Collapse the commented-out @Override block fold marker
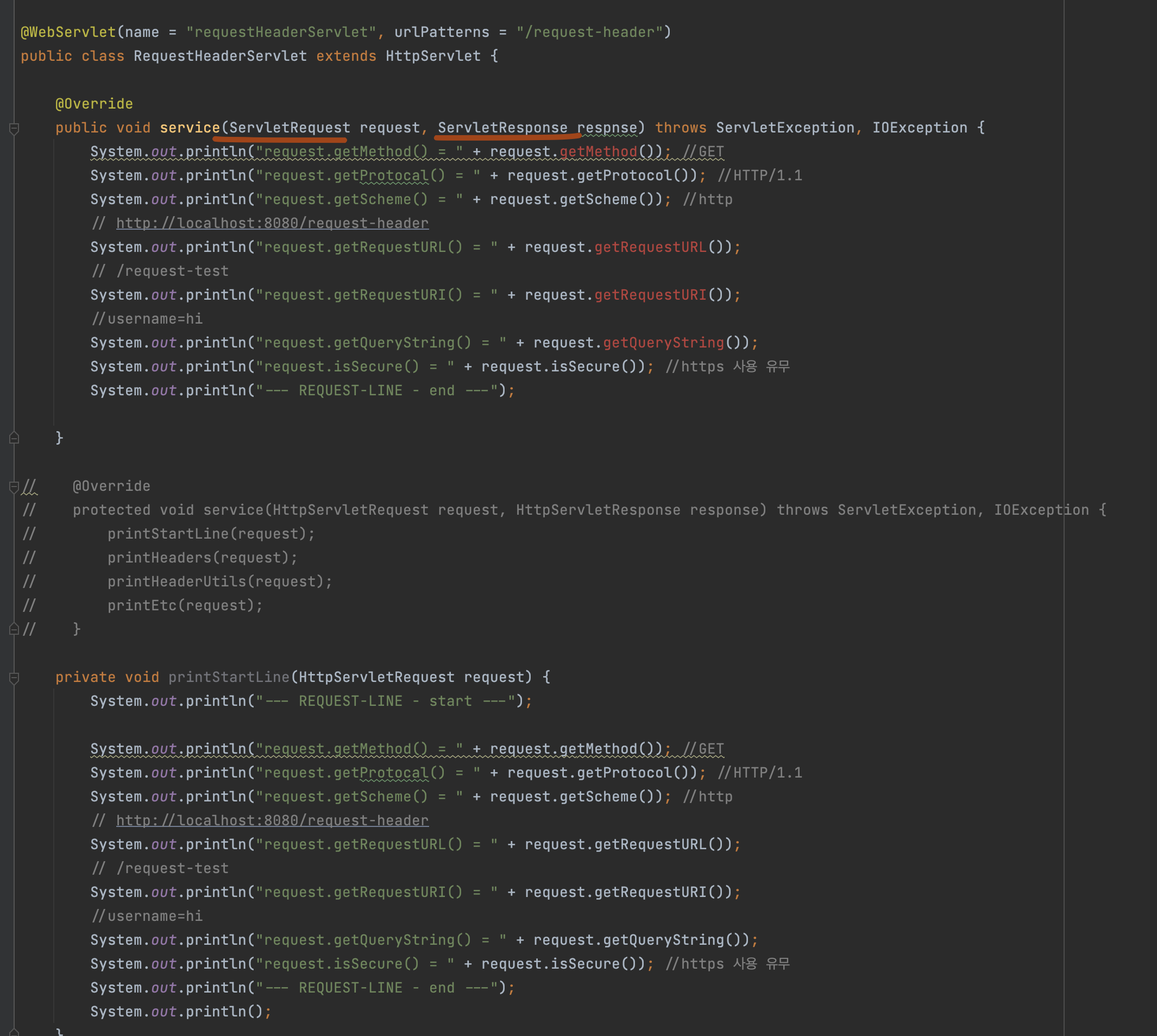The height and width of the screenshot is (1036, 1157). coord(14,487)
